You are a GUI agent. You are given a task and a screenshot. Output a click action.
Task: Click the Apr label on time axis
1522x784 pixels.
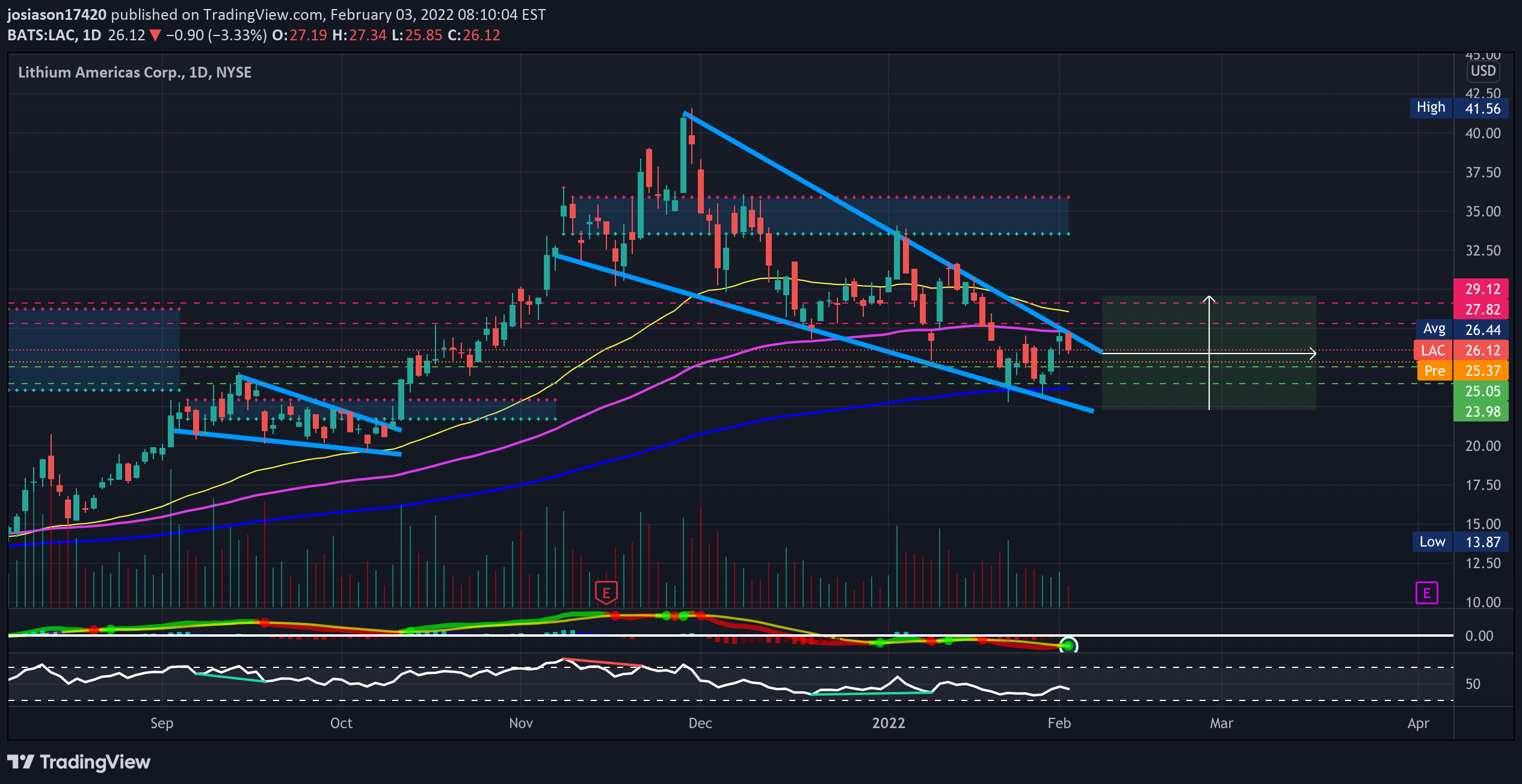tap(1418, 723)
